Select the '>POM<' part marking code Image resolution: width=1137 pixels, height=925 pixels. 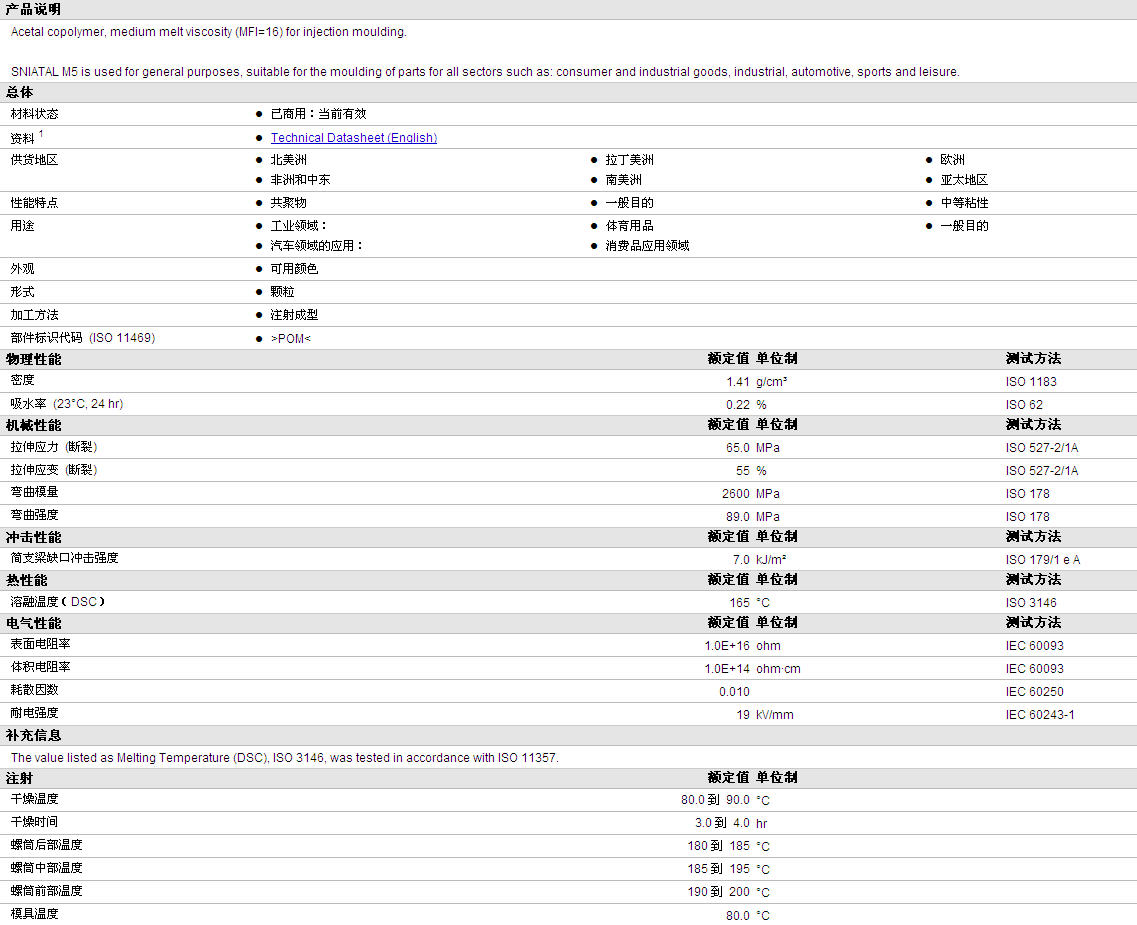click(291, 339)
